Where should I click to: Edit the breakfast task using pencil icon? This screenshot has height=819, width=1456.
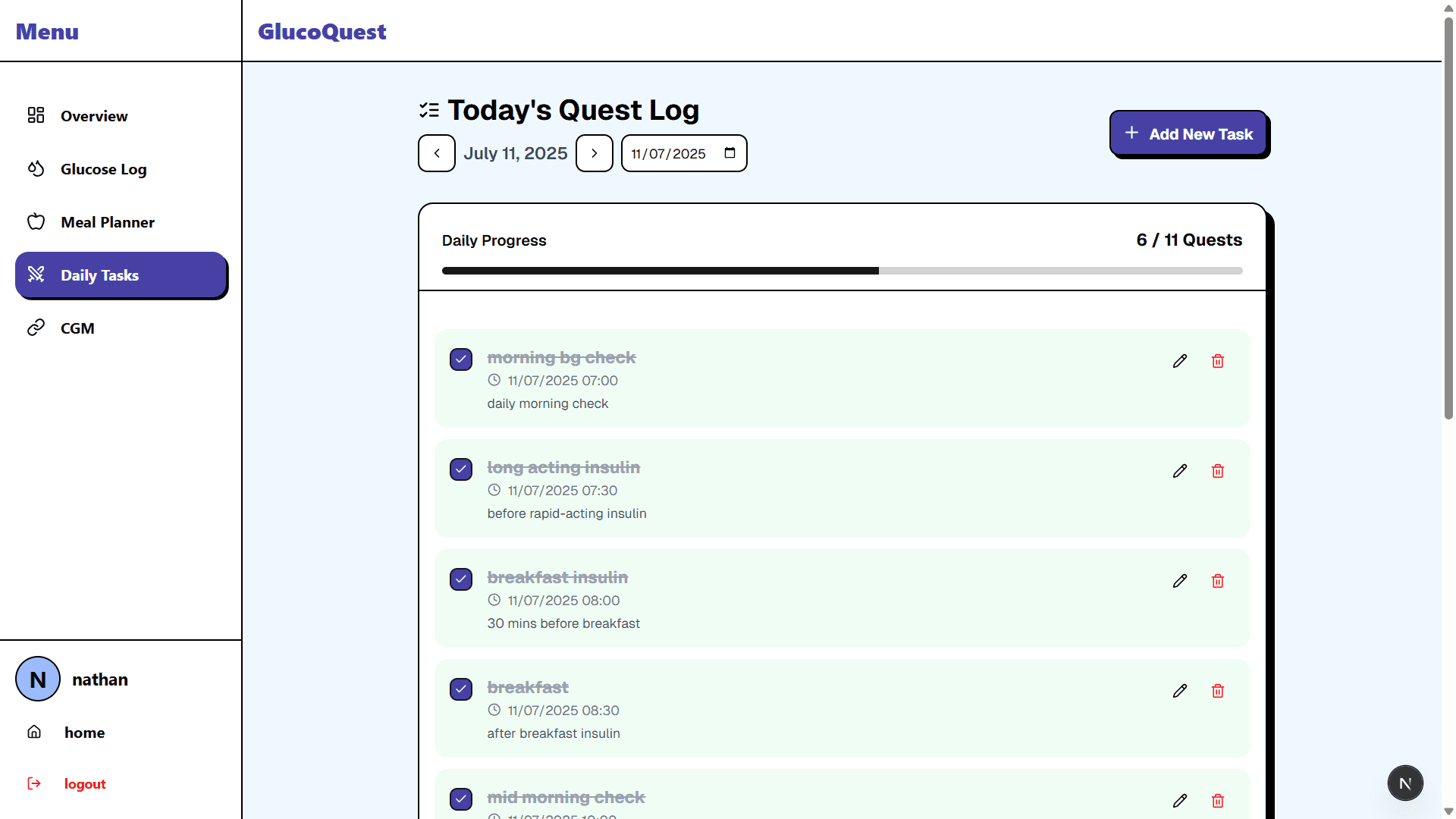coord(1180,691)
